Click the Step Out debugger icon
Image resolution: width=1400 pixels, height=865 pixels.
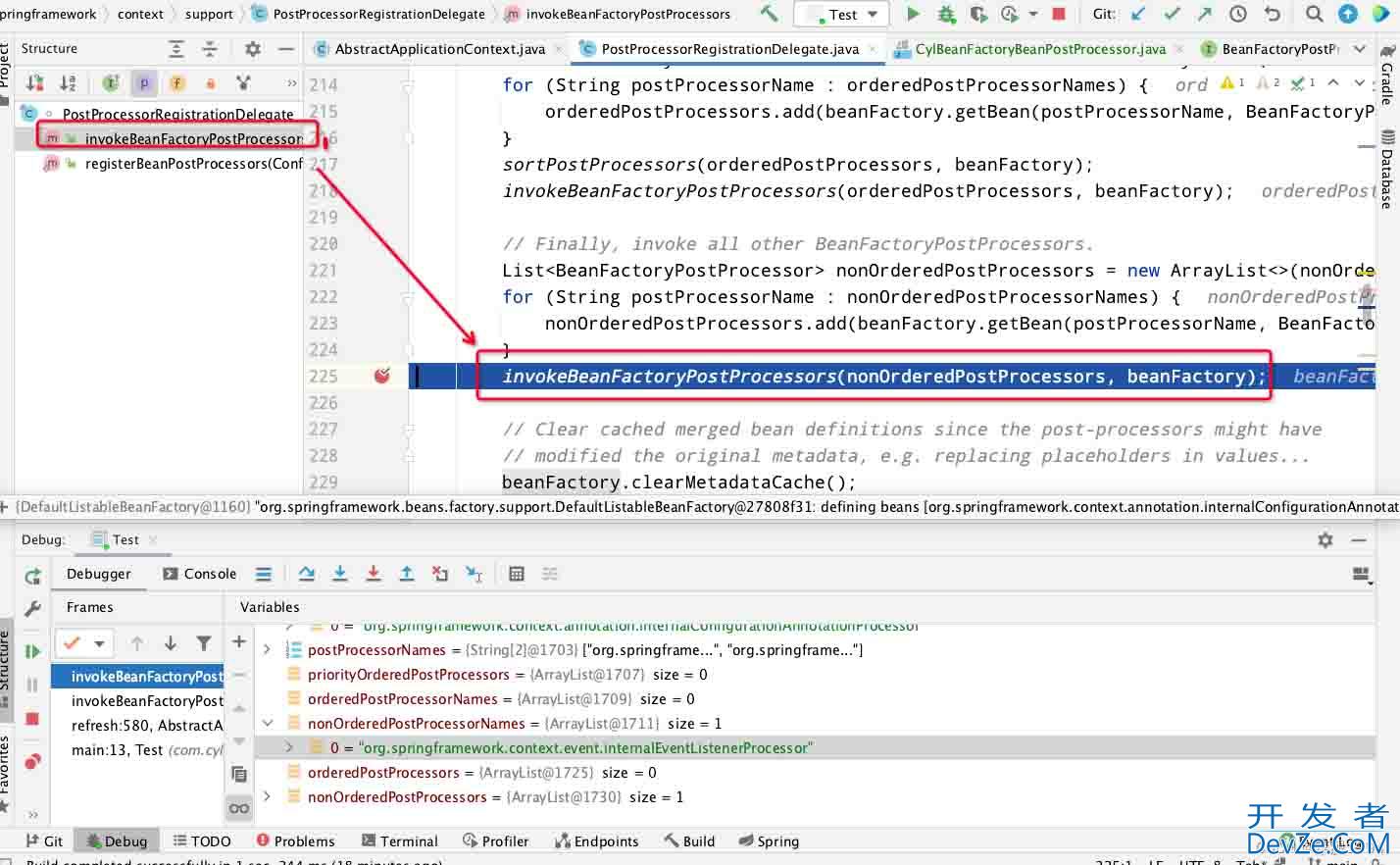pos(407,574)
